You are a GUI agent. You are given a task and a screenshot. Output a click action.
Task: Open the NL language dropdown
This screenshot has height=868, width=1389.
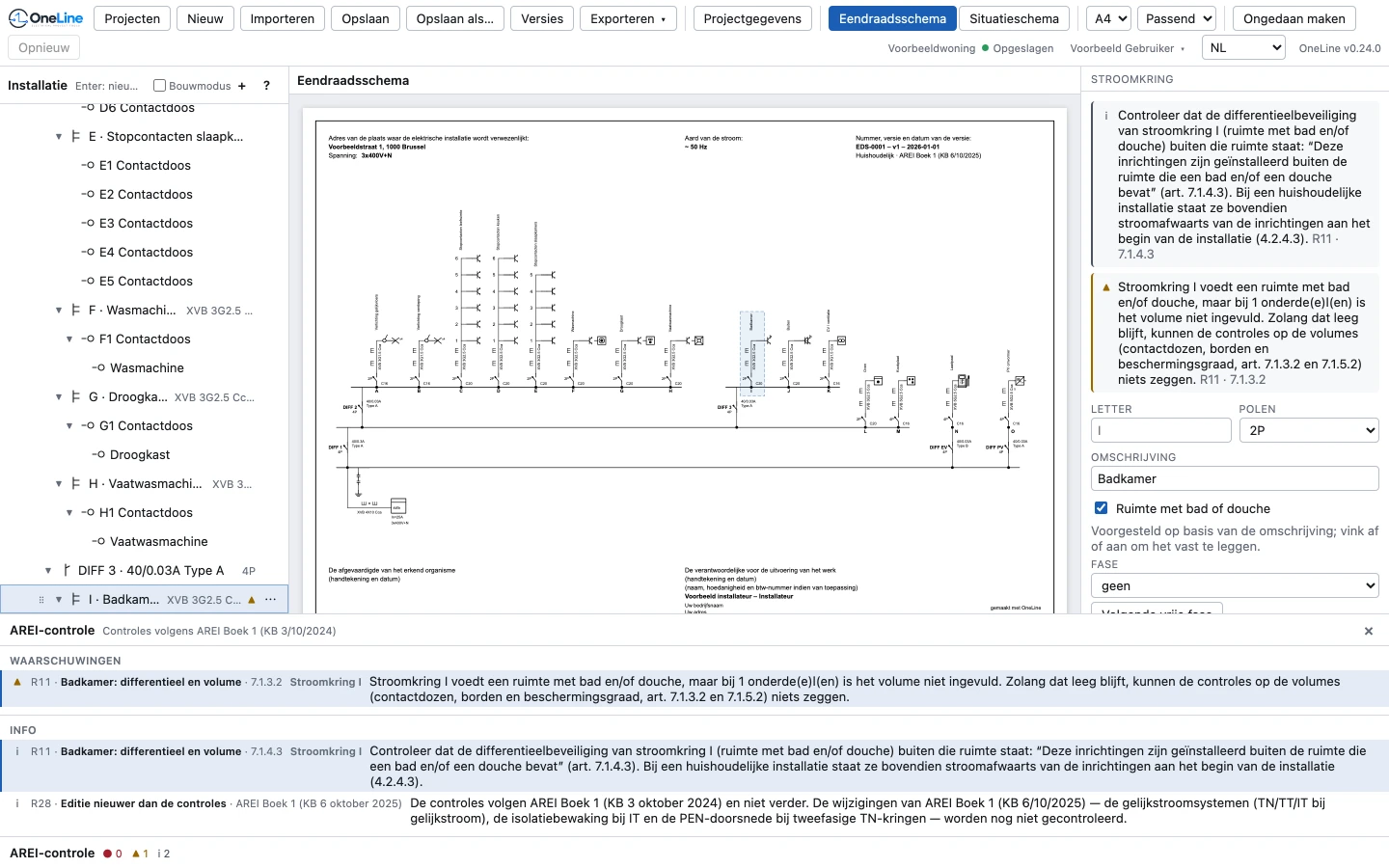pyautogui.click(x=1244, y=47)
